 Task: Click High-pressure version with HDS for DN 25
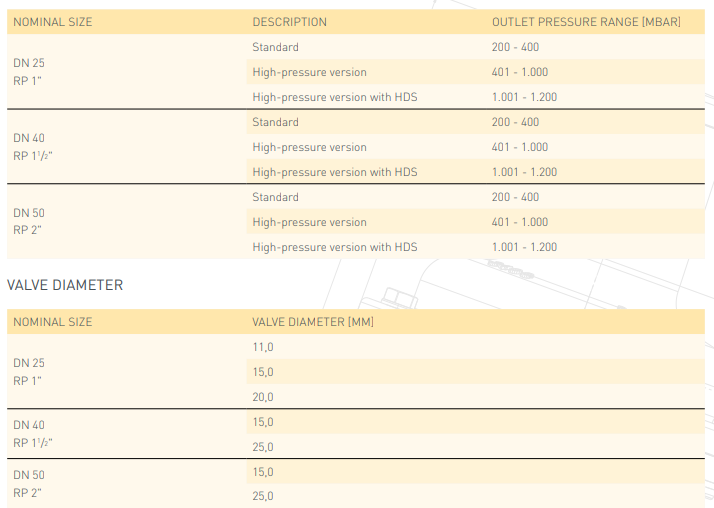pyautogui.click(x=335, y=97)
